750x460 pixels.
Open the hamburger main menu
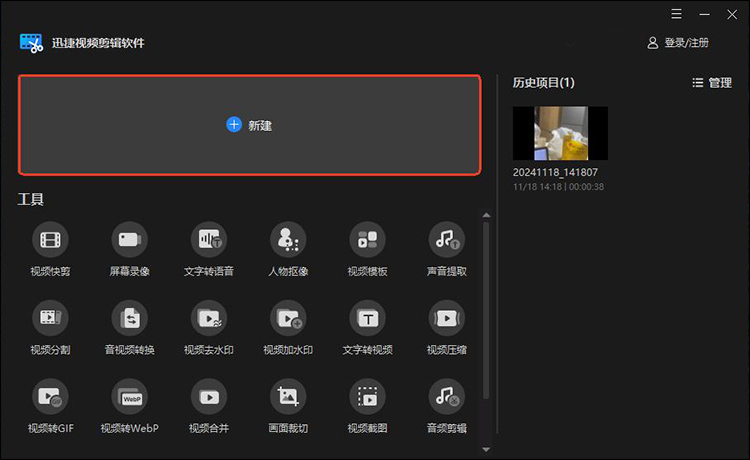coord(676,14)
